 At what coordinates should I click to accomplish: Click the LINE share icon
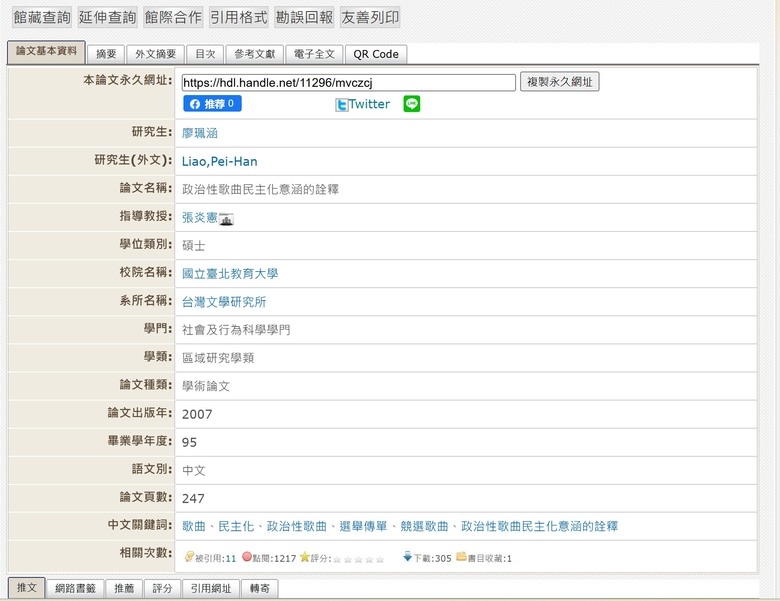coord(411,103)
